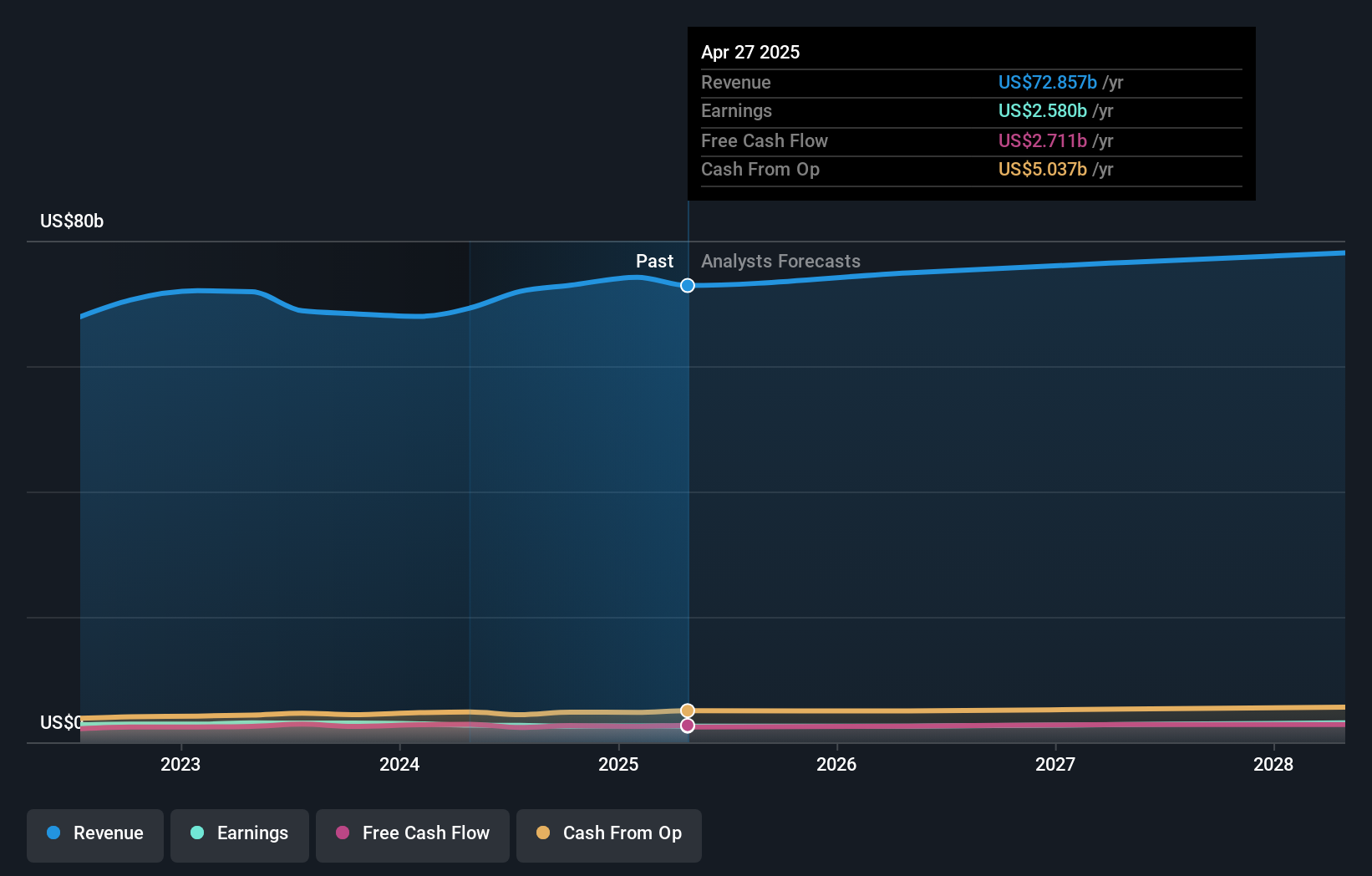The height and width of the screenshot is (876, 1372).
Task: Select the Revenue data point marker on chart
Action: (688, 286)
